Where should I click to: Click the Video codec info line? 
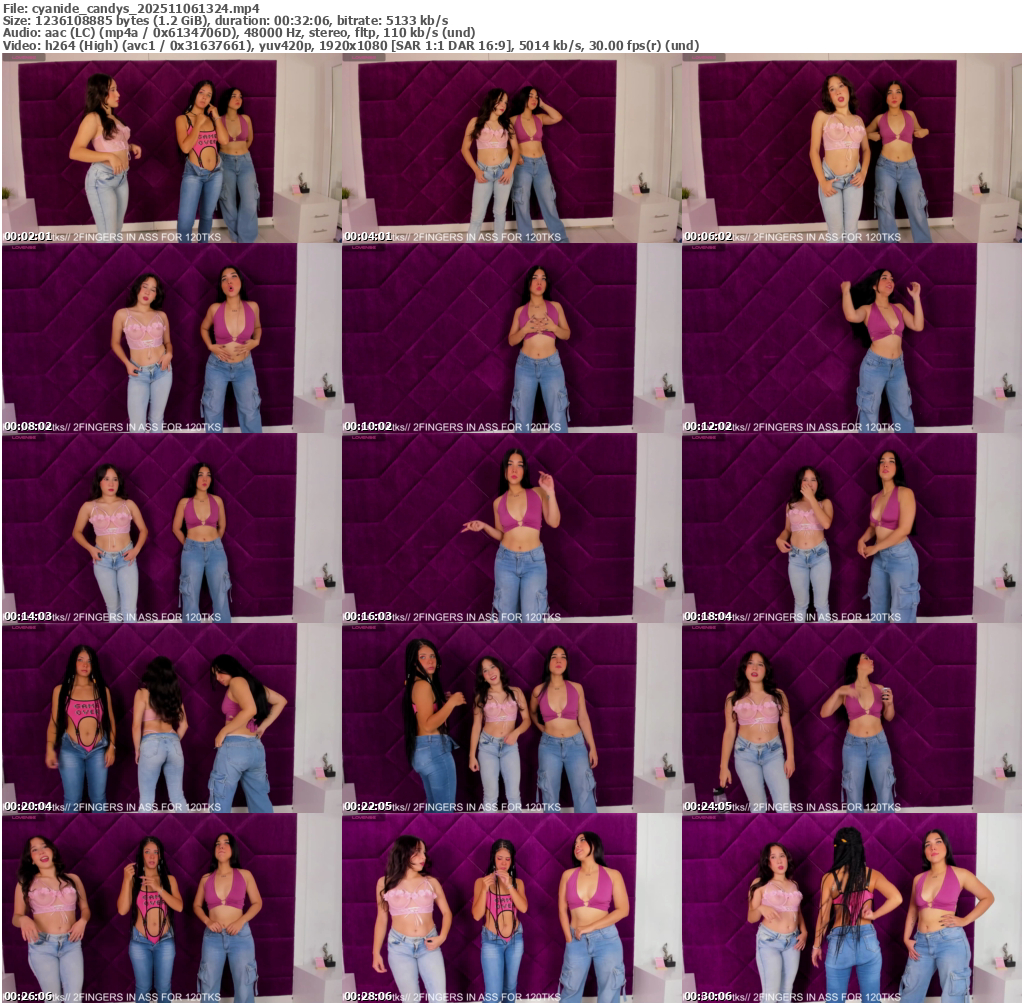pos(351,46)
